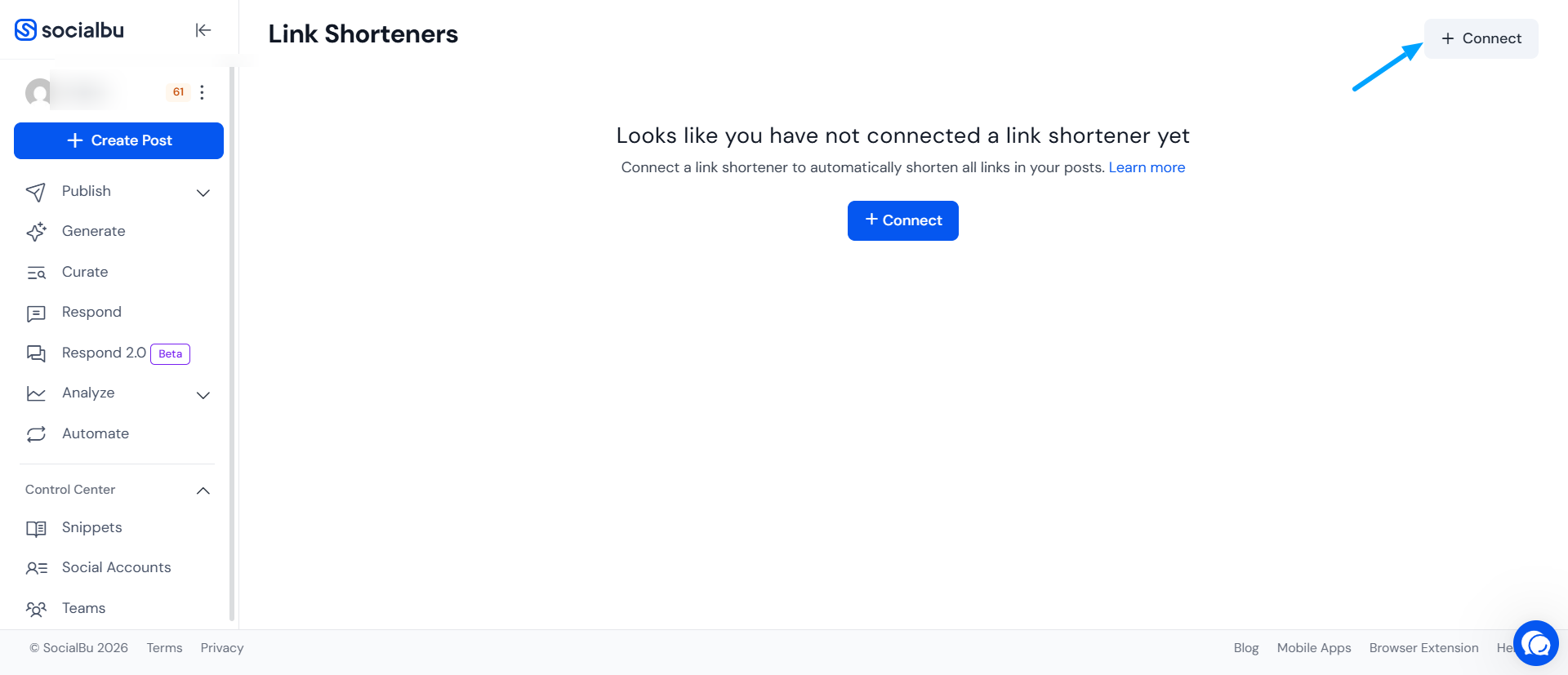Click the Create Post button
Screen dimensions: 1568x675
pyautogui.click(x=118, y=140)
